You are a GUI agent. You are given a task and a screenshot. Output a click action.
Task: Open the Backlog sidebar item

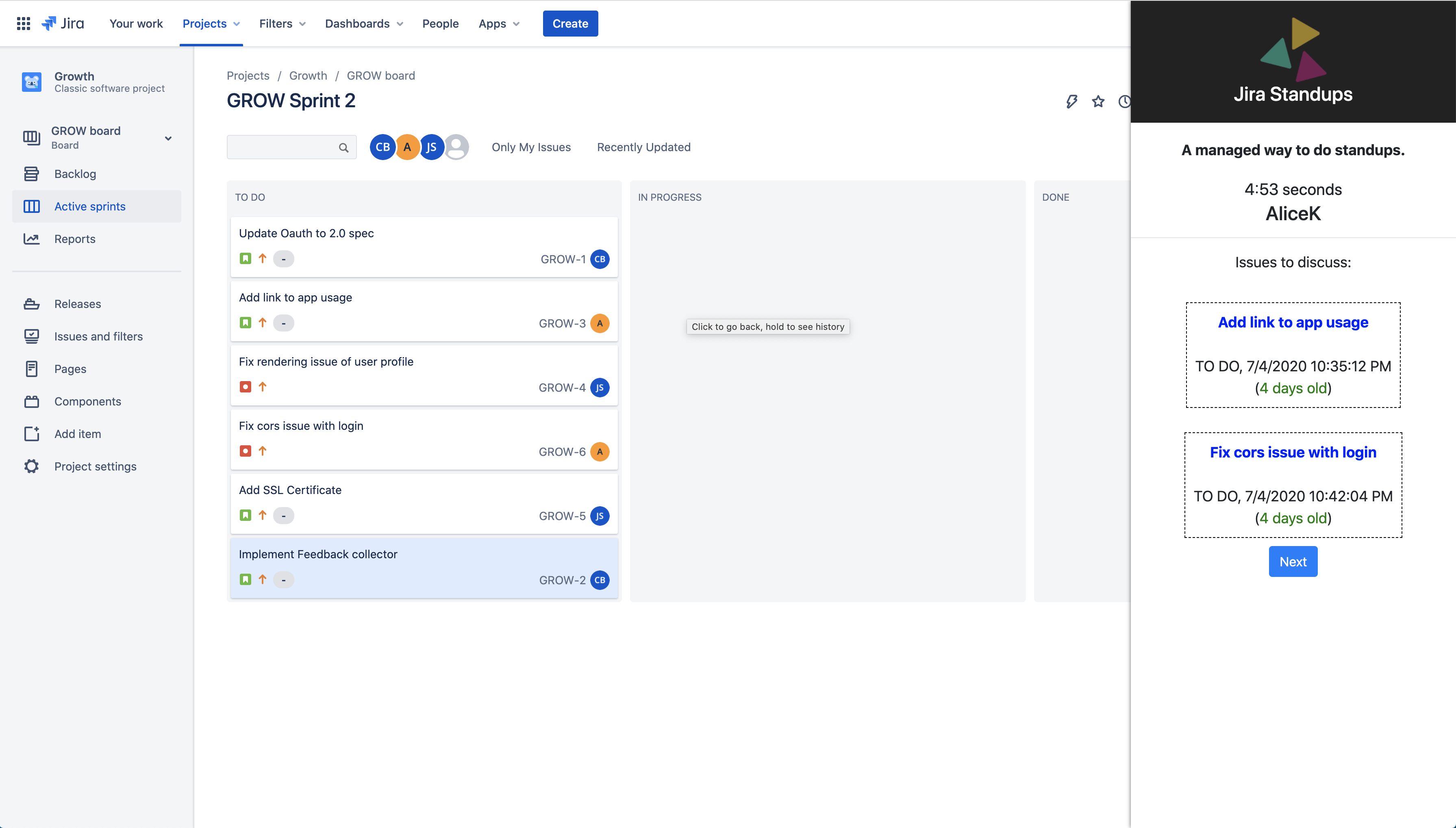point(75,173)
